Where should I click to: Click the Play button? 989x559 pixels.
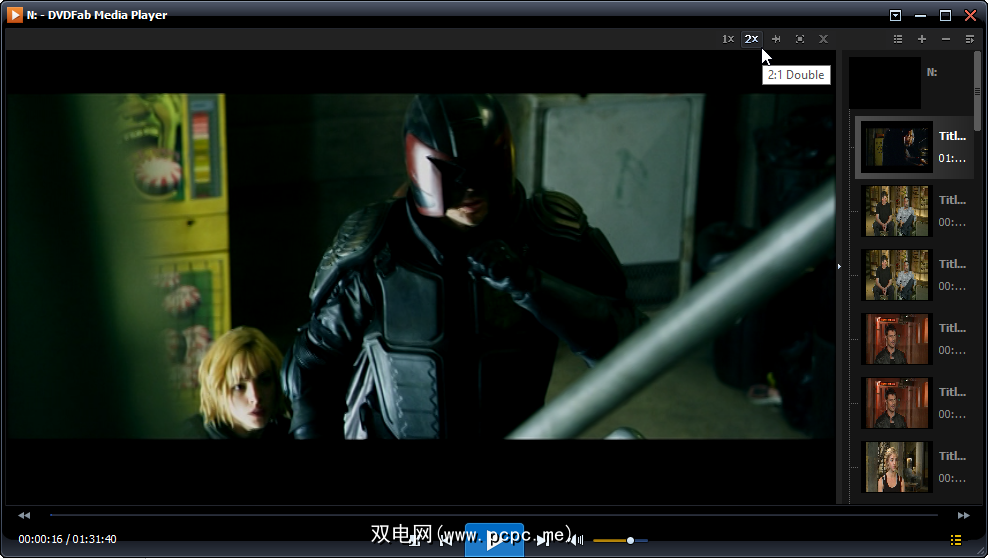(494, 540)
